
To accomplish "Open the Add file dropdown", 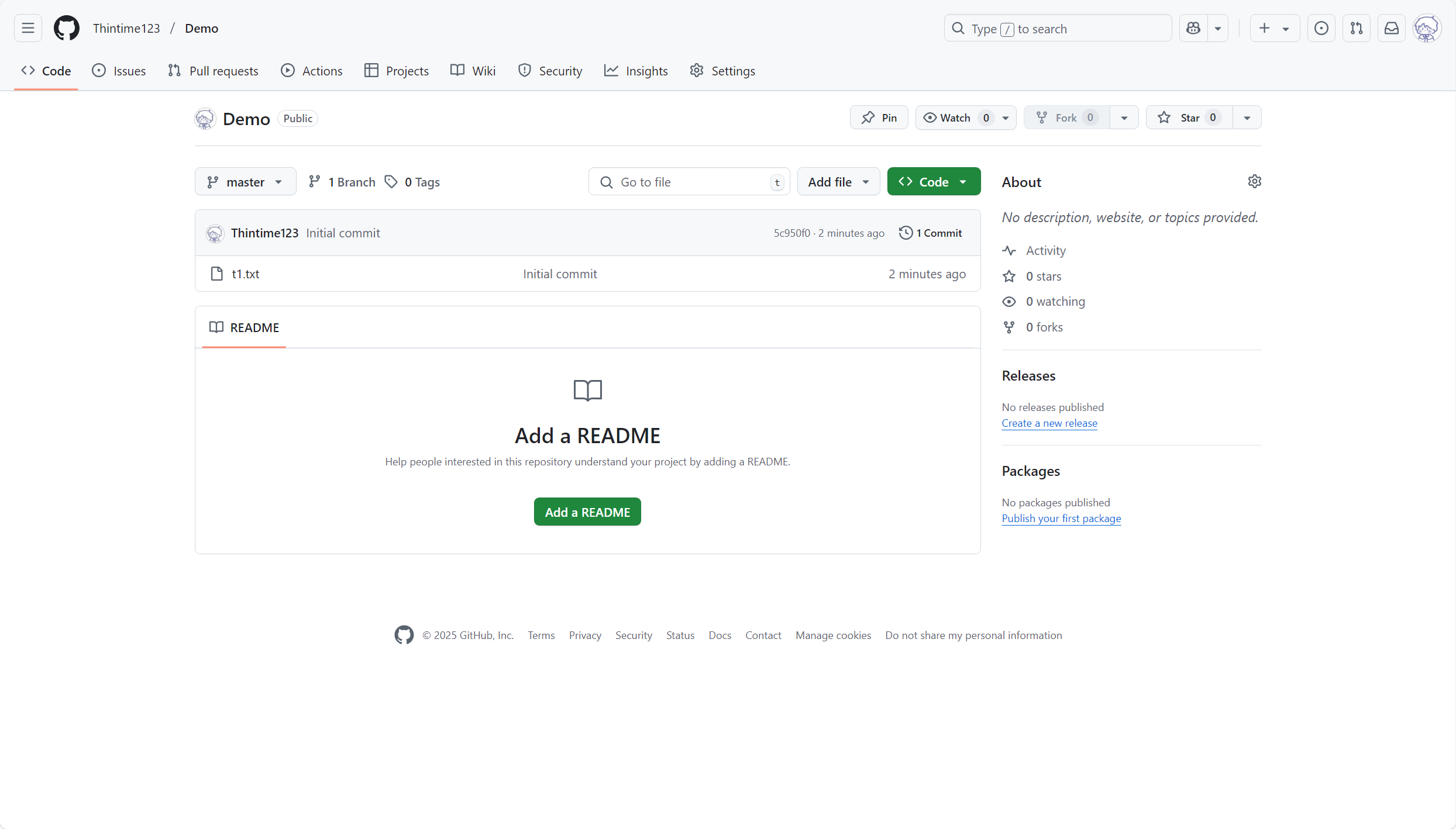I will coord(838,182).
